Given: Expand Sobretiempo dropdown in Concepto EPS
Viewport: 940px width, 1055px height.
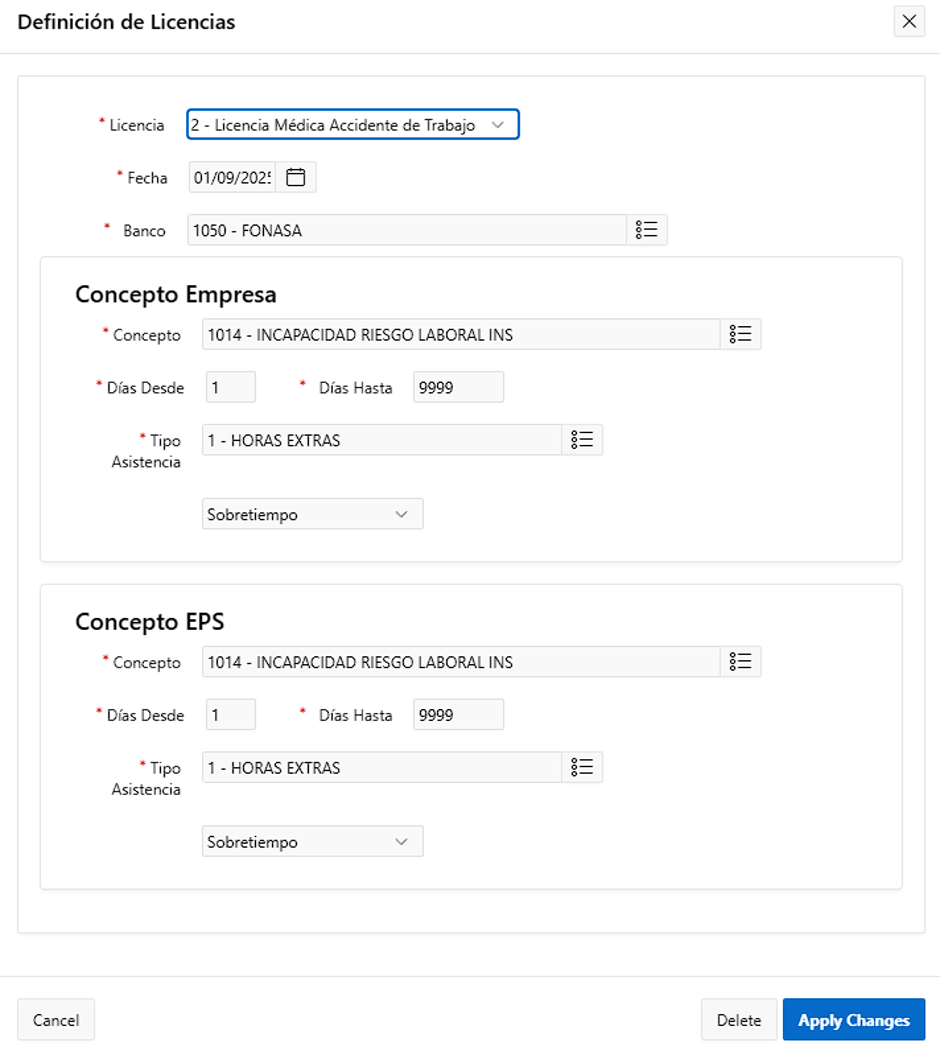Looking at the screenshot, I should coord(312,842).
